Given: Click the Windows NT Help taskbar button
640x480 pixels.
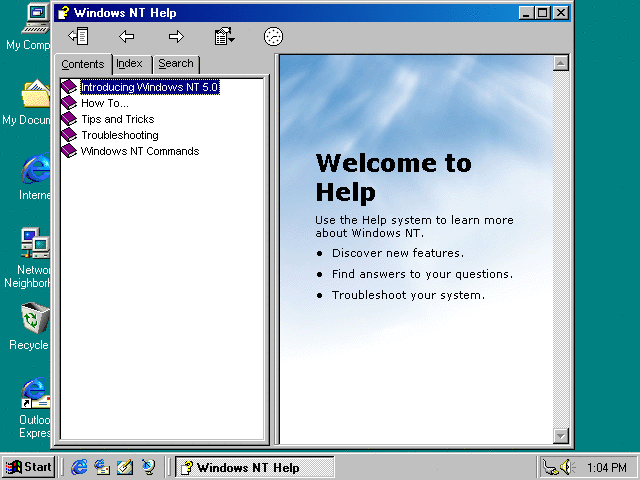Looking at the screenshot, I should [254, 467].
